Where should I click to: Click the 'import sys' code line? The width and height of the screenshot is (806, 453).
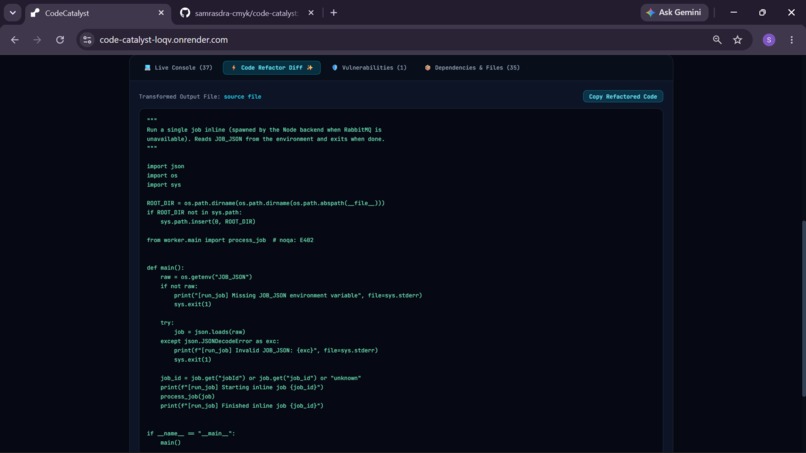164,185
